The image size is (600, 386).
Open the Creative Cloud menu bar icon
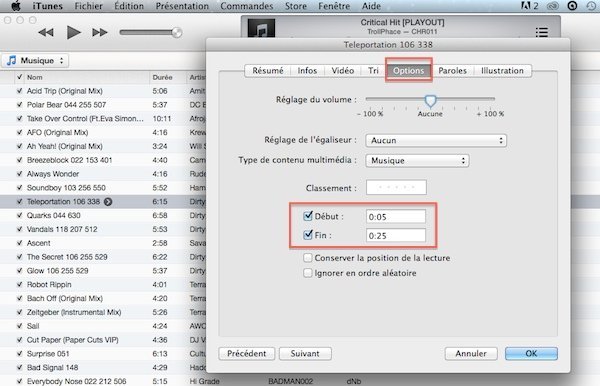click(553, 6)
